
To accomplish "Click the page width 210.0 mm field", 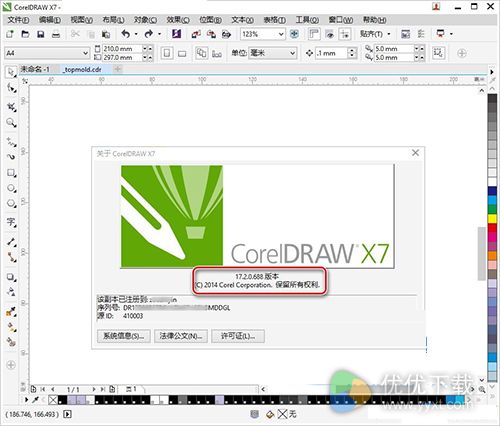I will (x=122, y=49).
